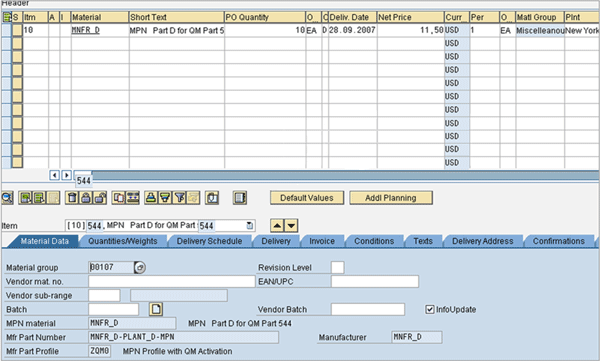
Task: Click icon right of Copy item
Action: click(x=133, y=198)
